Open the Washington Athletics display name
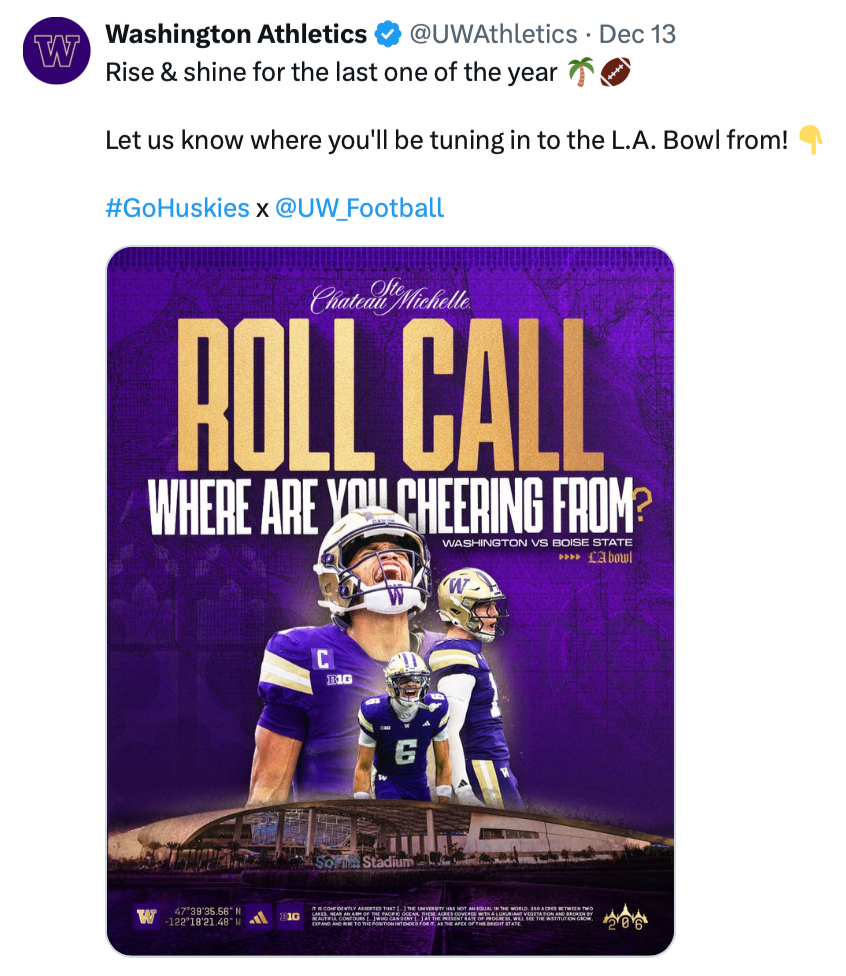The height and width of the screenshot is (976, 846). (236, 35)
